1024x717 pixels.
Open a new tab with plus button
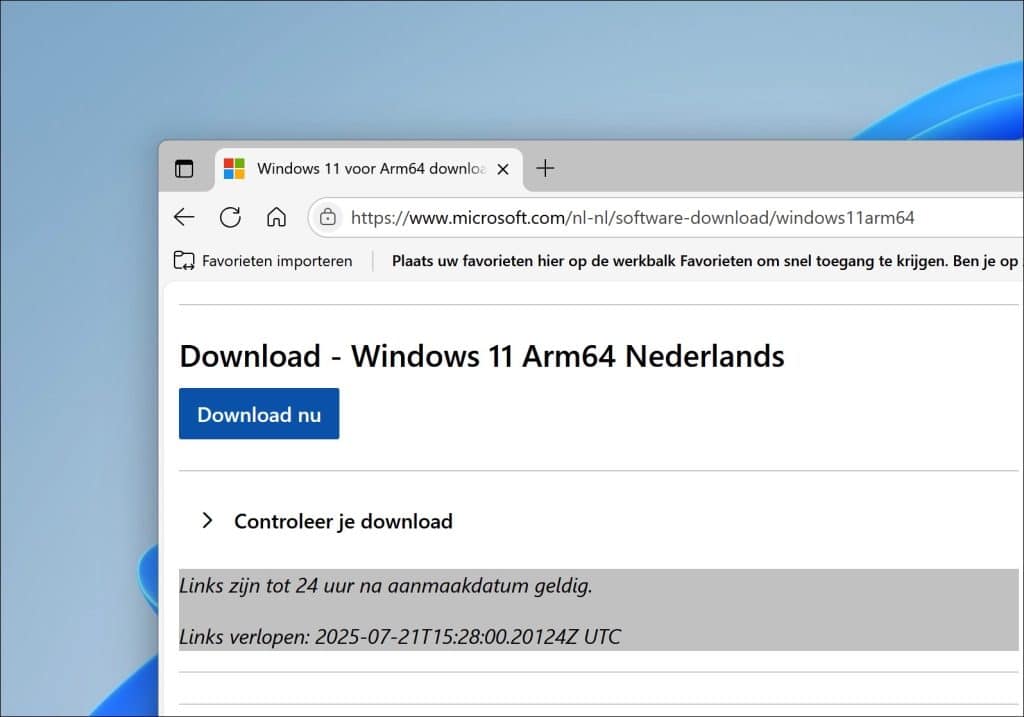[545, 168]
